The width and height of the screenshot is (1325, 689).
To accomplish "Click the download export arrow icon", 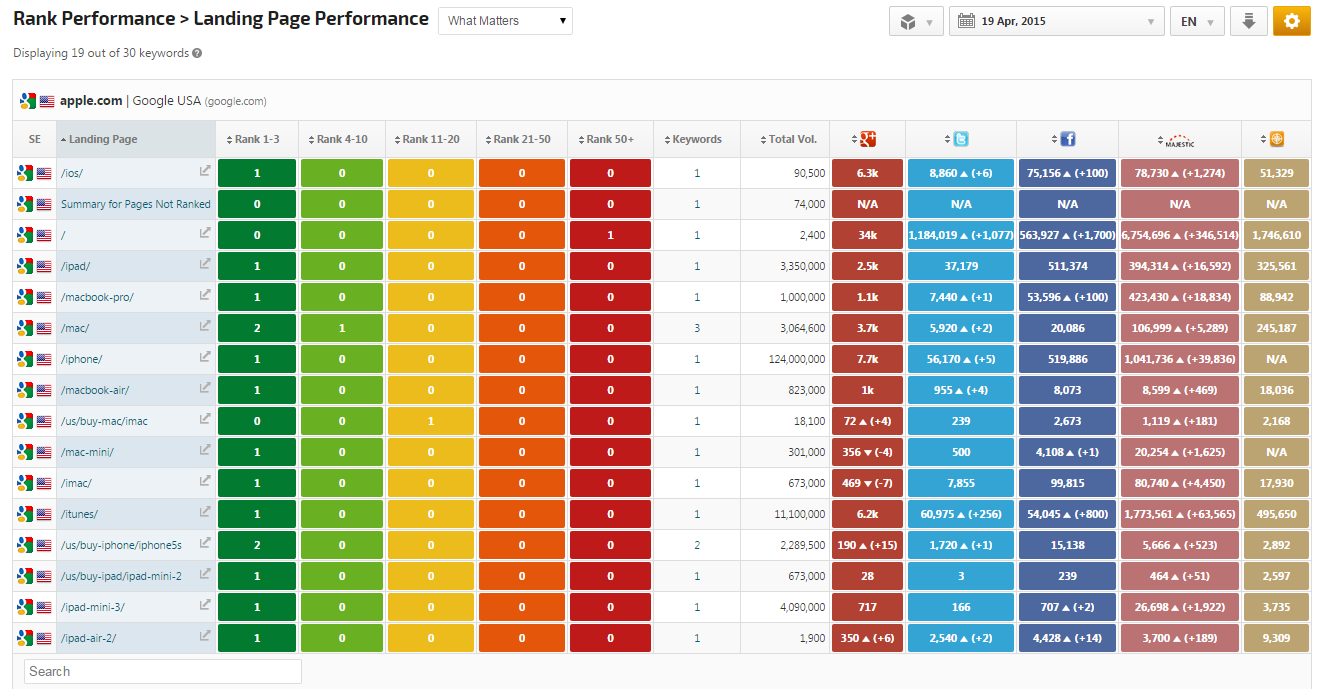I will pos(1248,21).
